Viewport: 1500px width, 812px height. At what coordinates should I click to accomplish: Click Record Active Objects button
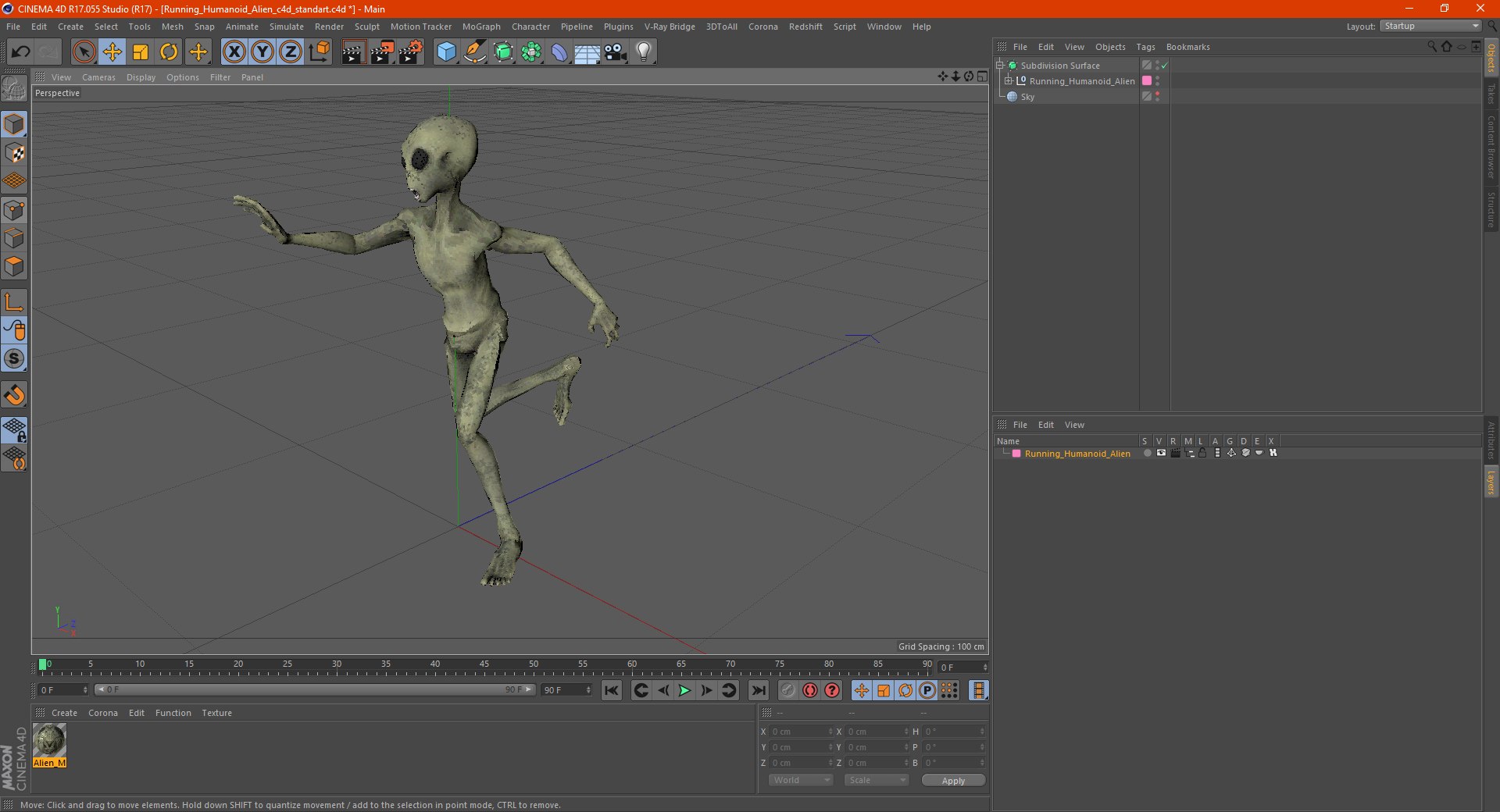(x=788, y=690)
